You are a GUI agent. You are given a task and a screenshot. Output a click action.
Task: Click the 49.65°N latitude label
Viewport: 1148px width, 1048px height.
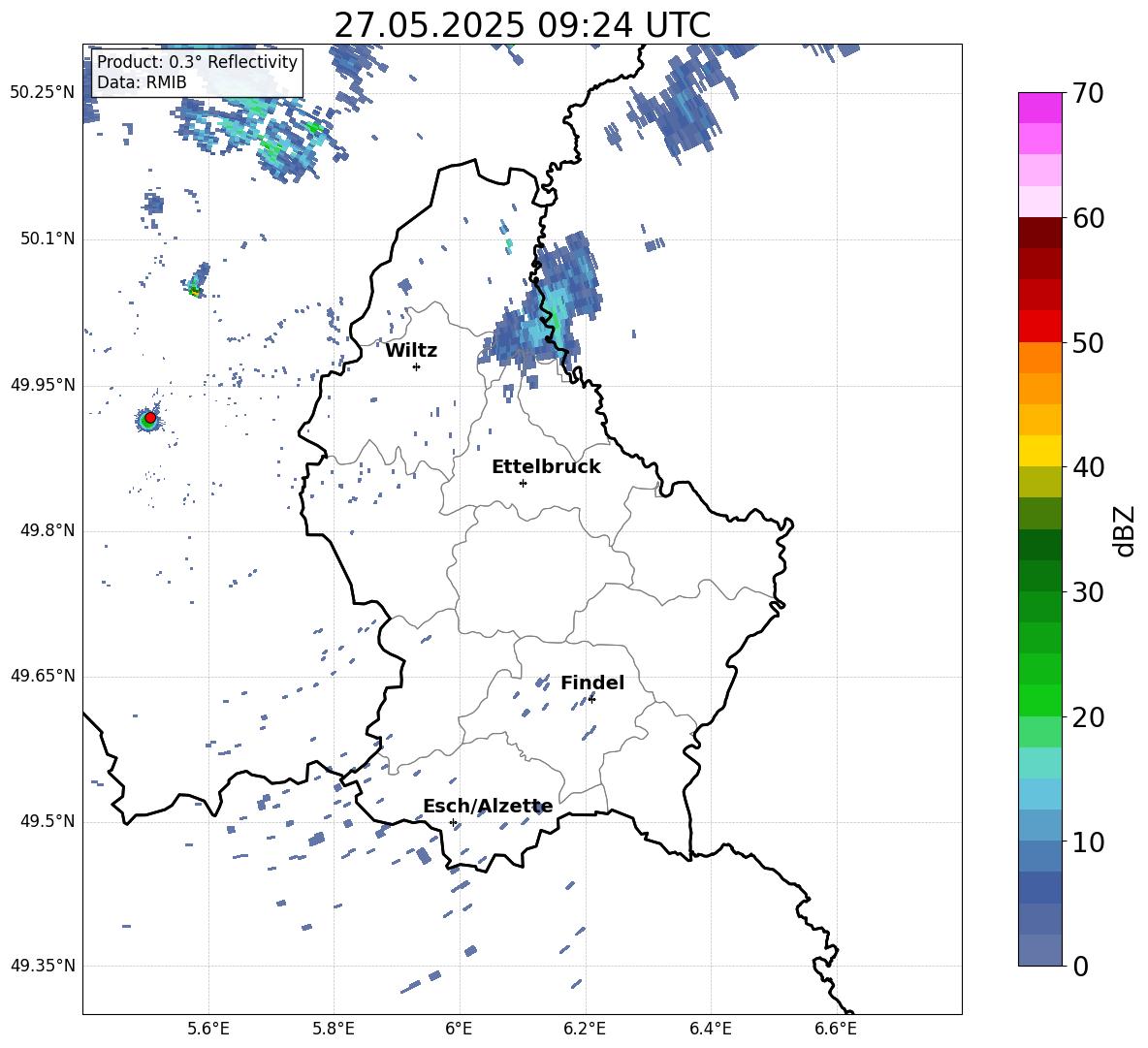(43, 676)
